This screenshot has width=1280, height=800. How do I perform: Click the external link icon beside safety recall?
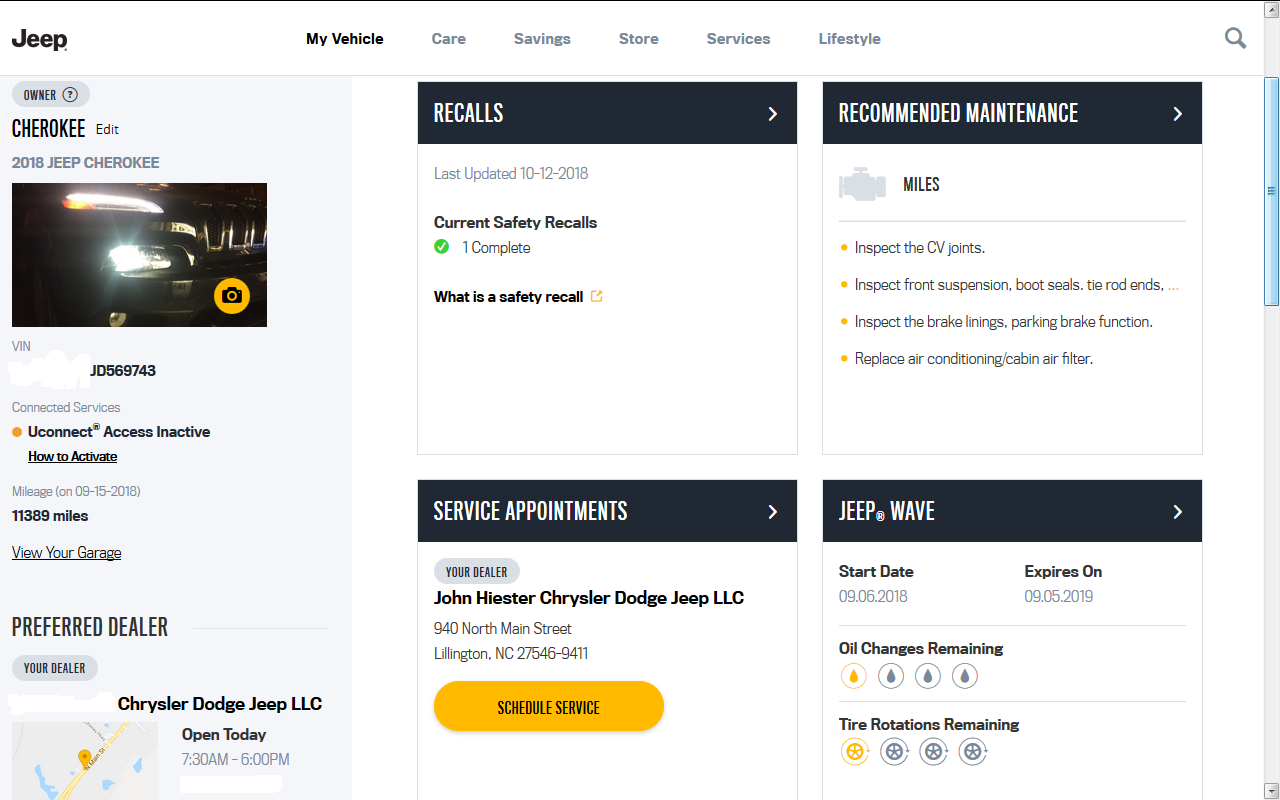click(597, 296)
